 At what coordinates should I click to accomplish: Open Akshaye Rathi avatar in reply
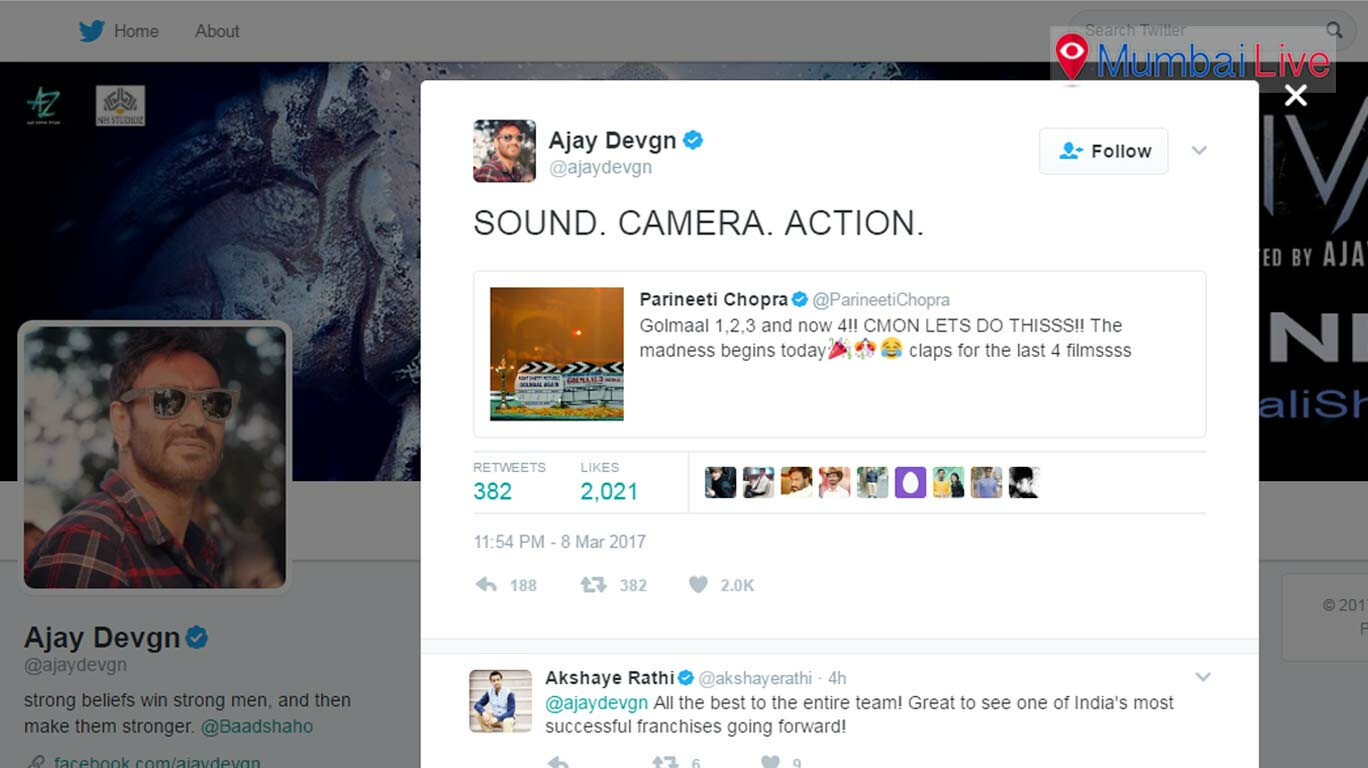click(501, 701)
